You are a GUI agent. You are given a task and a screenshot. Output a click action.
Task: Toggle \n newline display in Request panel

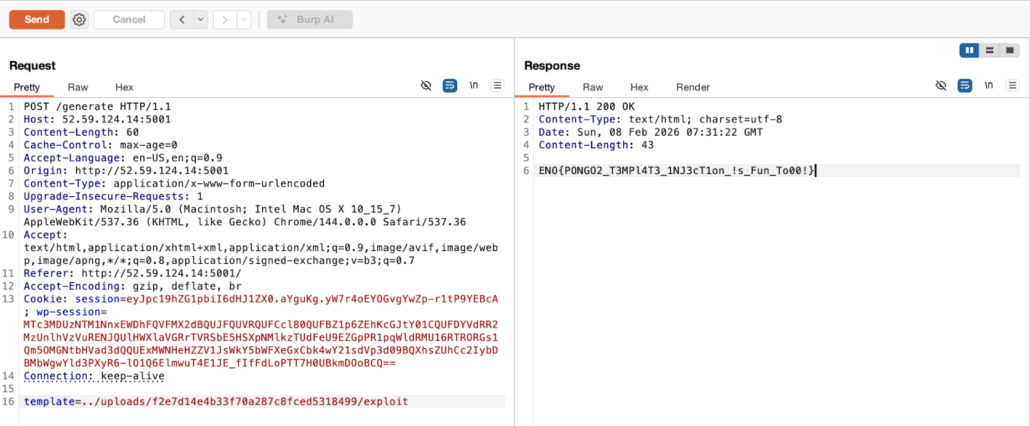click(x=474, y=87)
